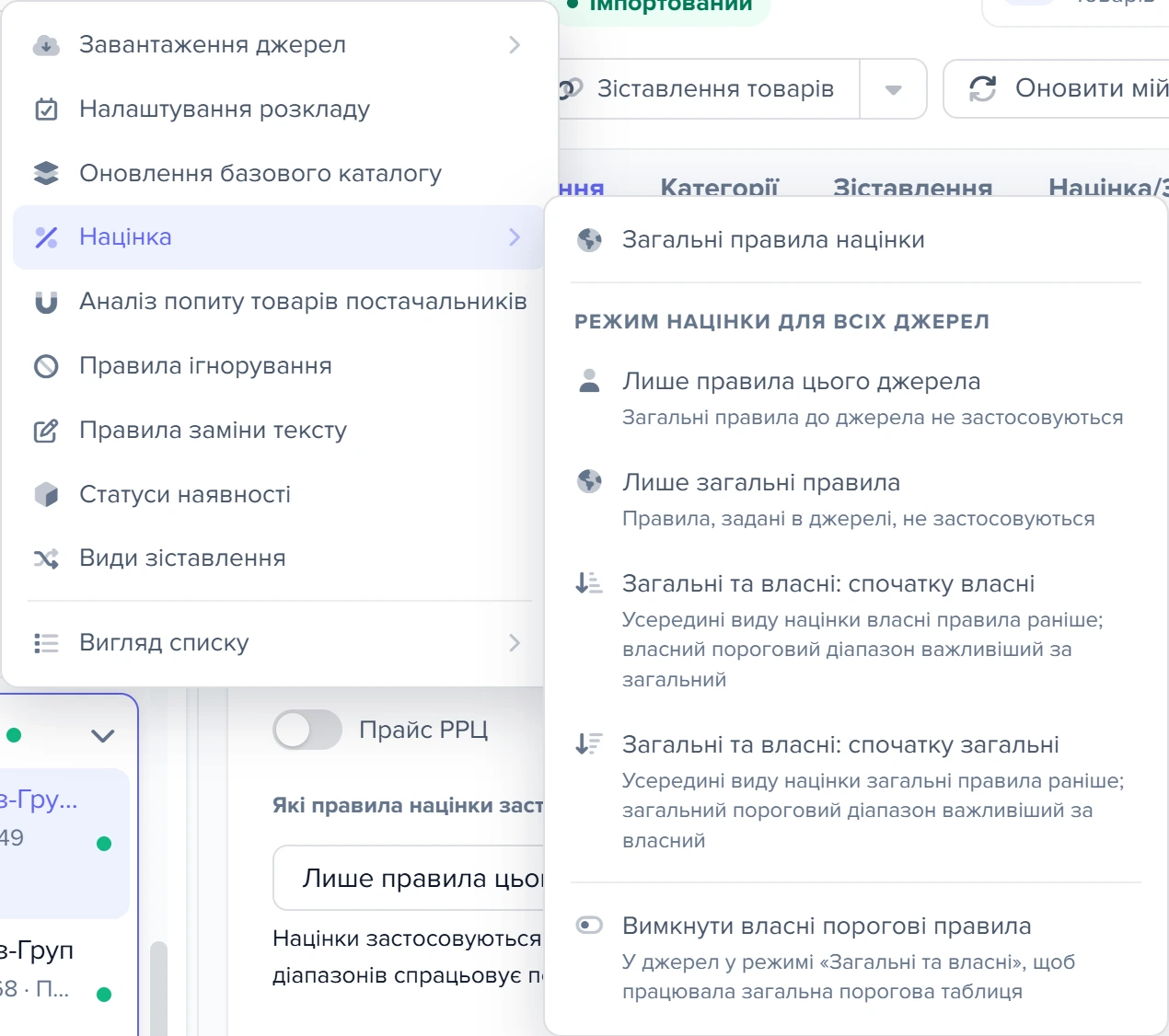Open the Лише правила цьог... rule combo box
Viewport: 1169px width, 1036px height.
409,879
